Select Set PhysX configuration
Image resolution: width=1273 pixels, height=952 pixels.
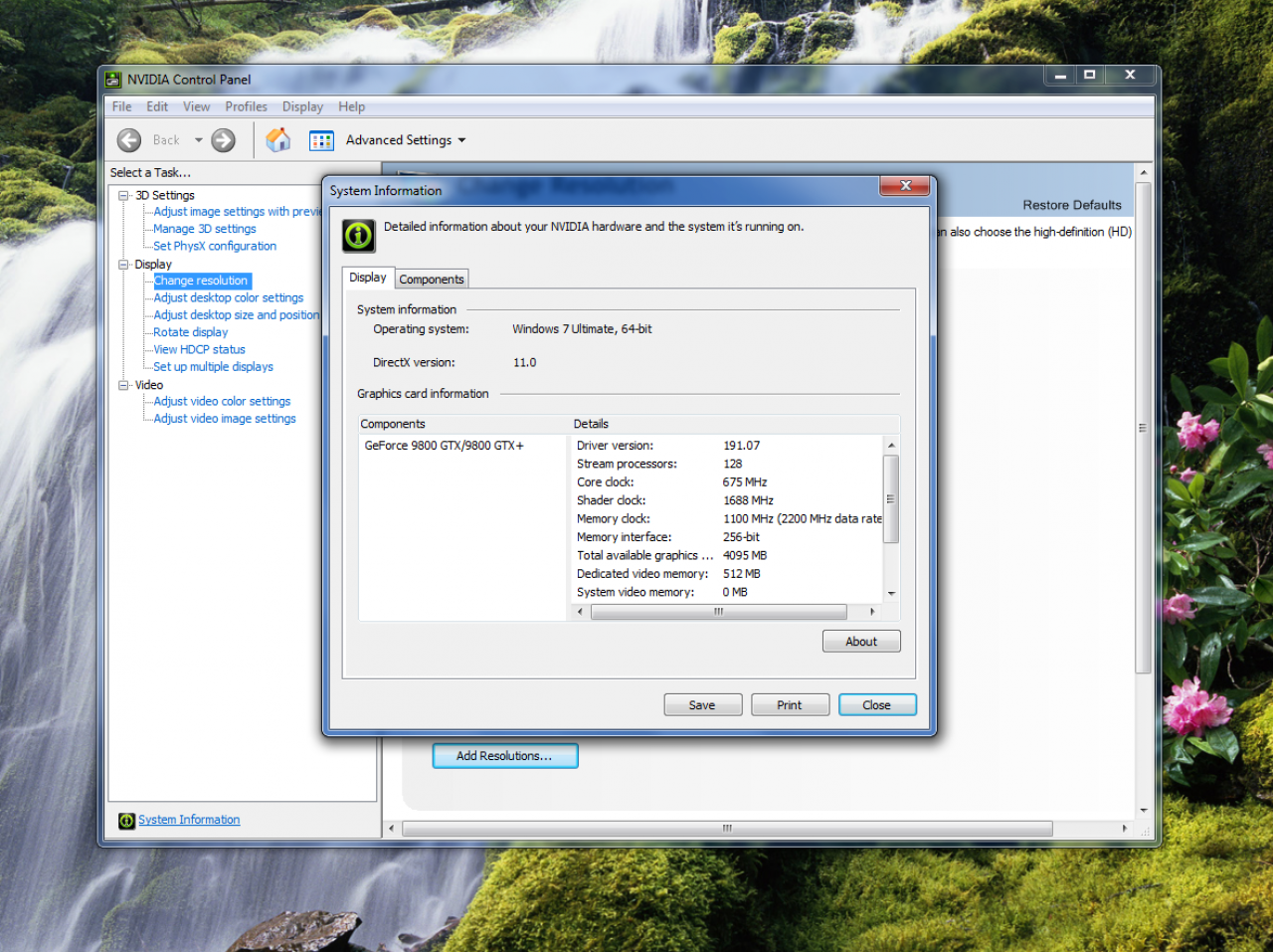tap(215, 247)
